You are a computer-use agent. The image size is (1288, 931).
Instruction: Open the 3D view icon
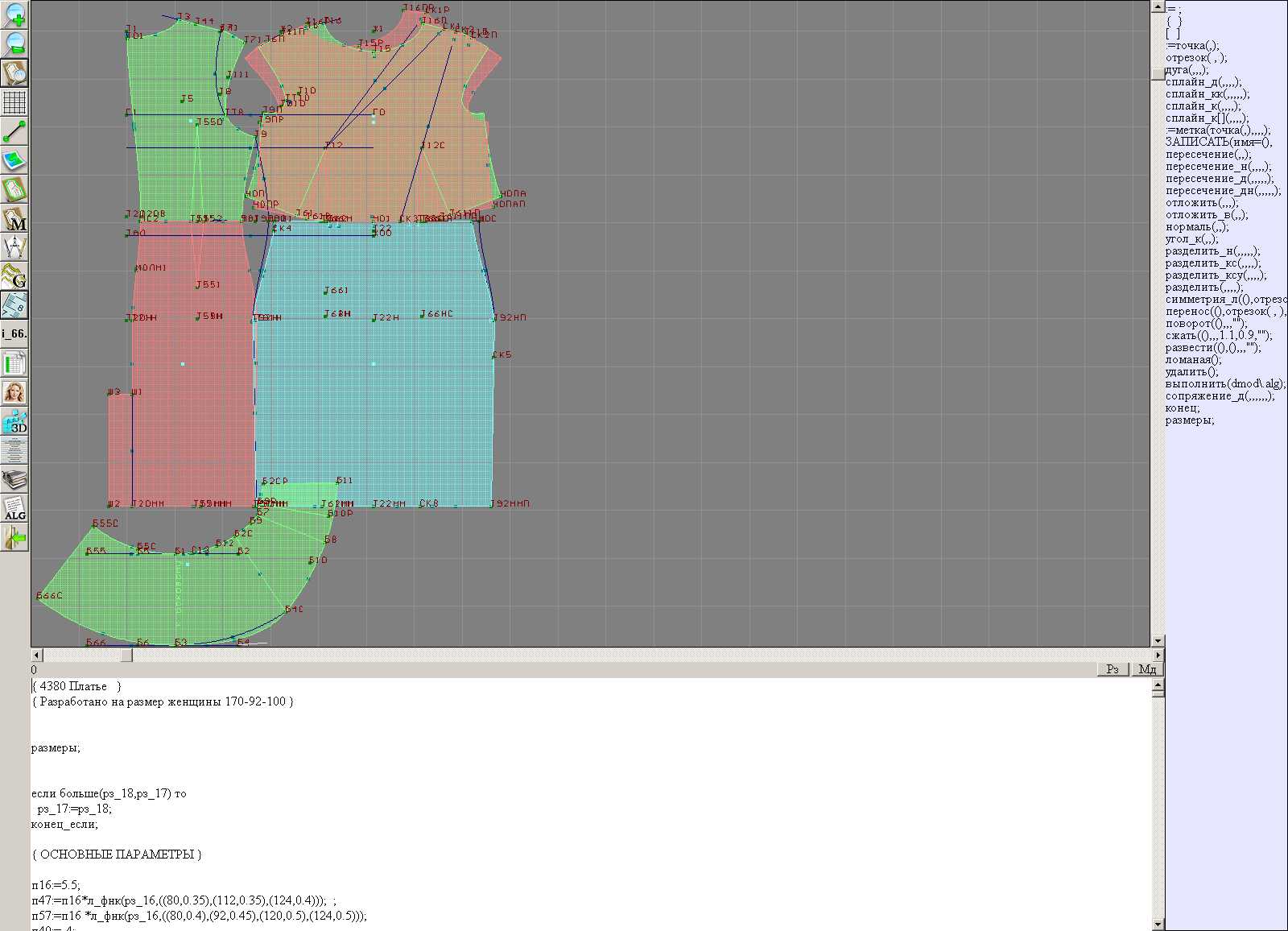pos(14,422)
